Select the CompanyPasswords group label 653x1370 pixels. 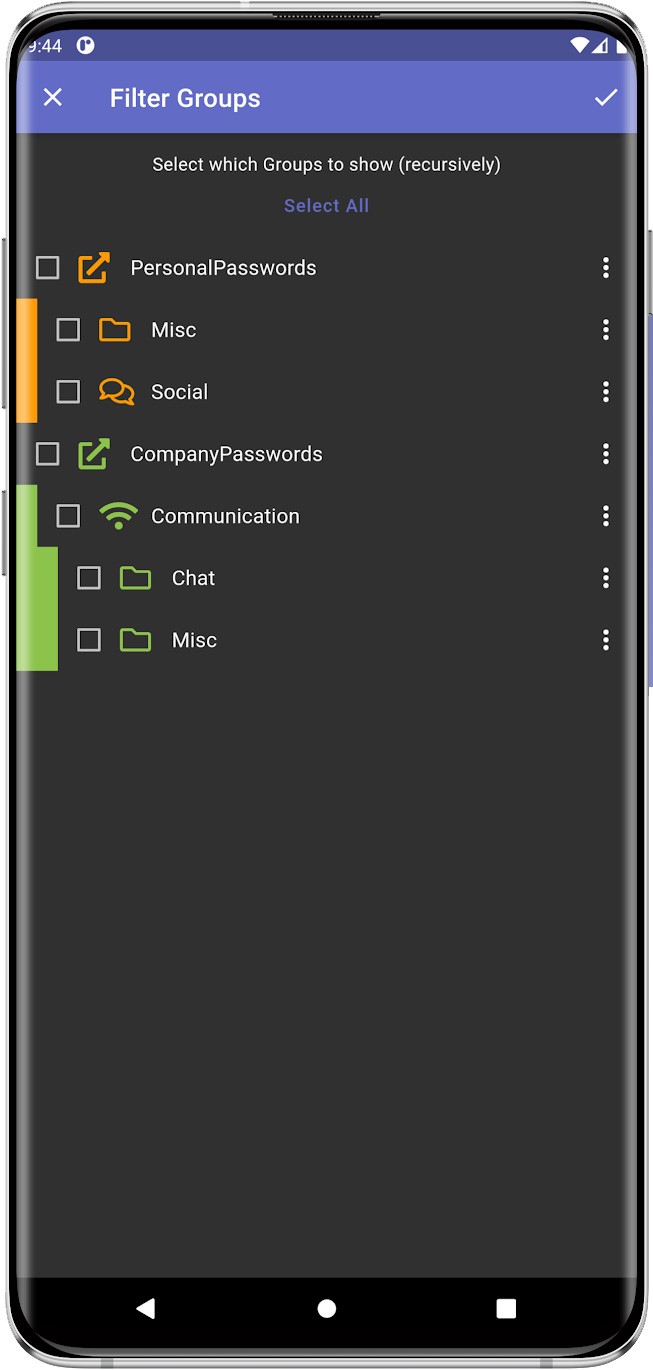pos(226,454)
